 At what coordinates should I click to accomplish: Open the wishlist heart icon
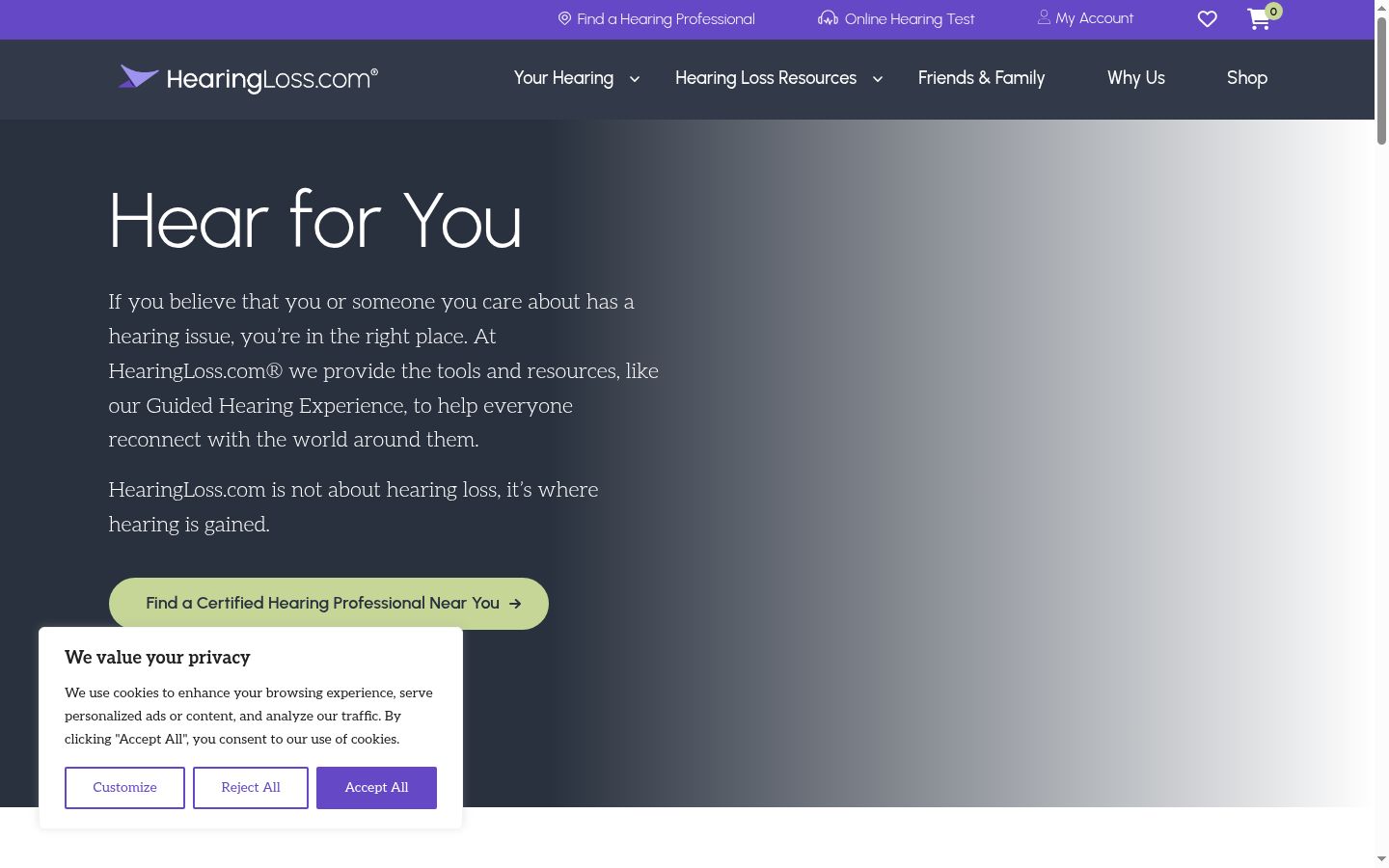pyautogui.click(x=1207, y=19)
